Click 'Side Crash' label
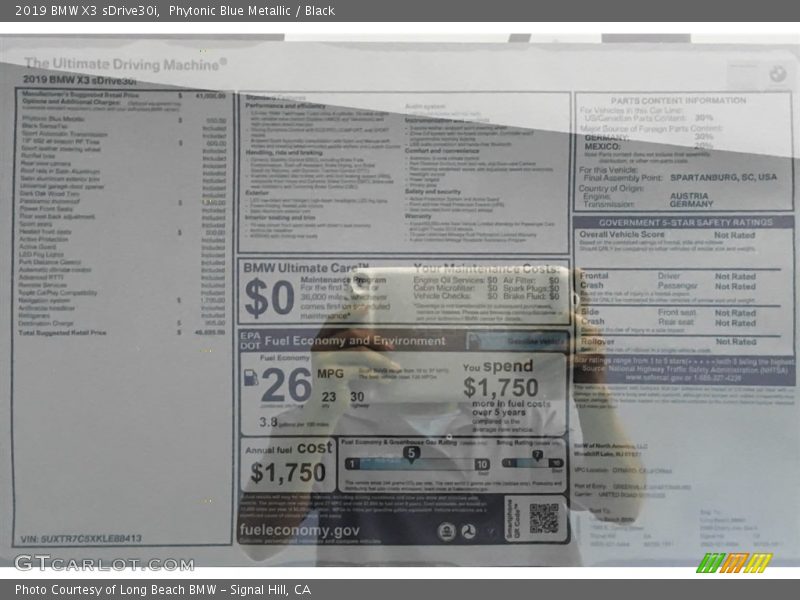Screen dimensions: 800x600 click(x=592, y=317)
